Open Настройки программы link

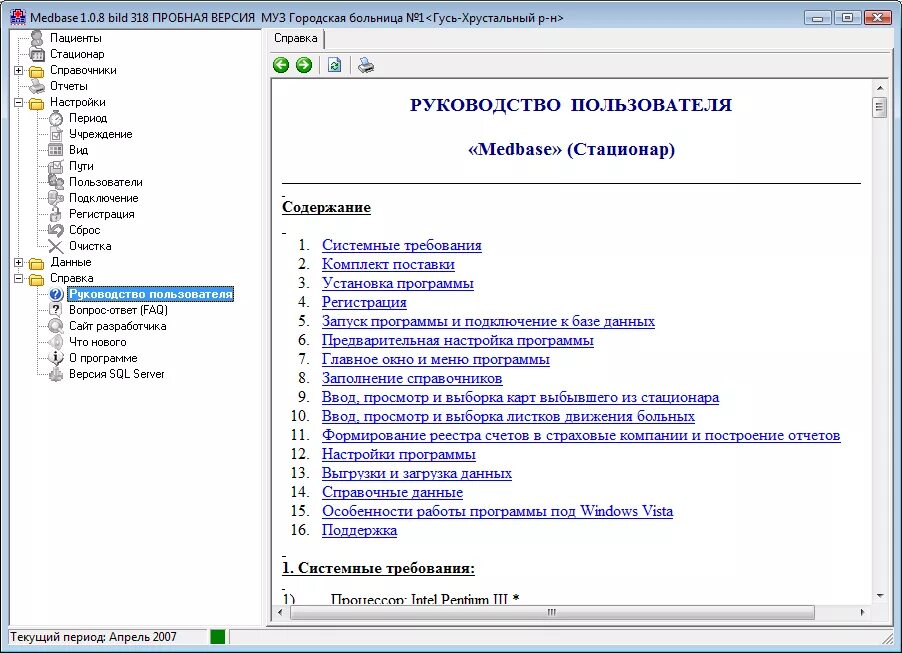point(399,454)
